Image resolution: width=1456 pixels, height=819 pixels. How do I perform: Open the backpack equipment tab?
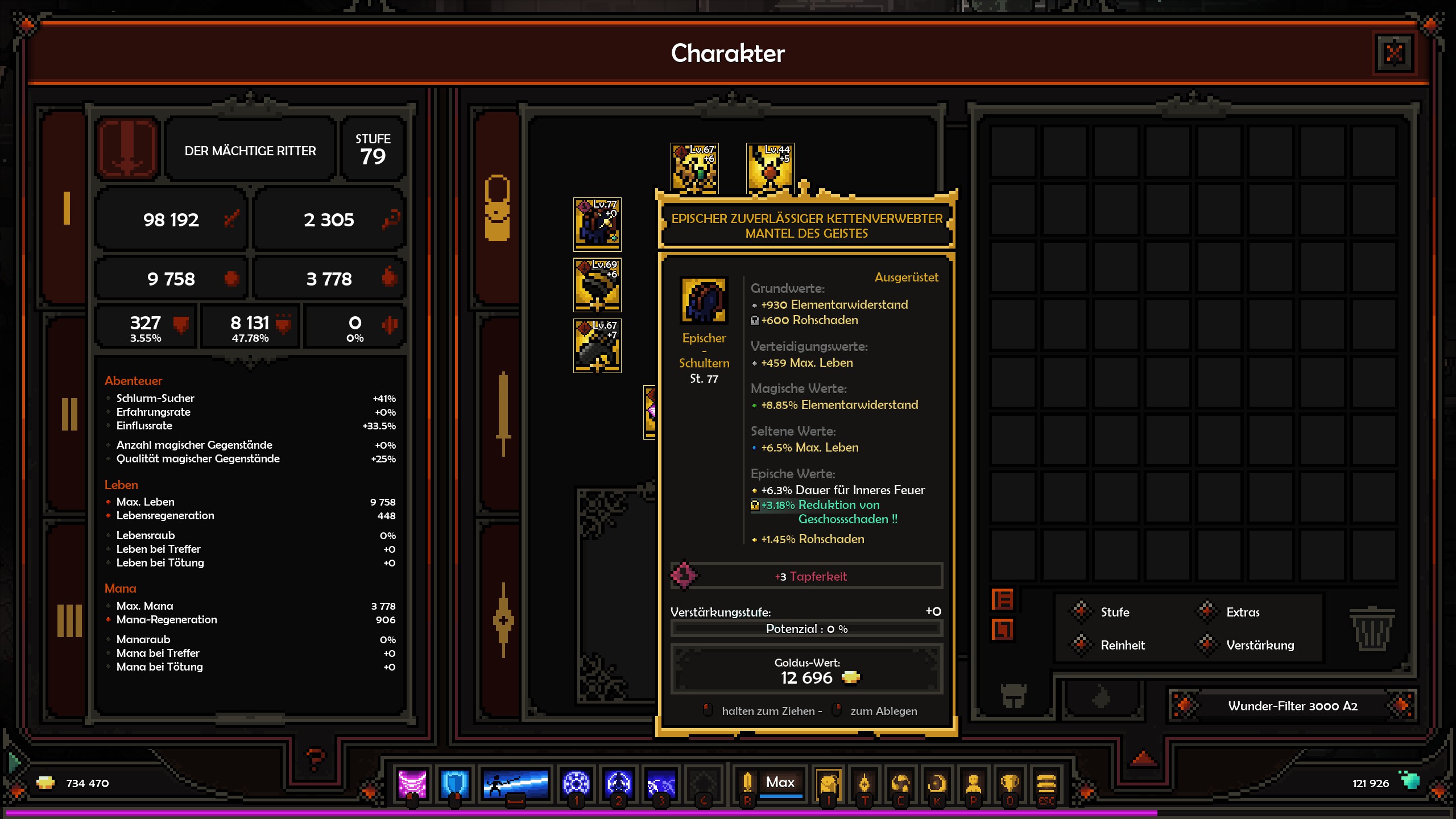(x=497, y=208)
